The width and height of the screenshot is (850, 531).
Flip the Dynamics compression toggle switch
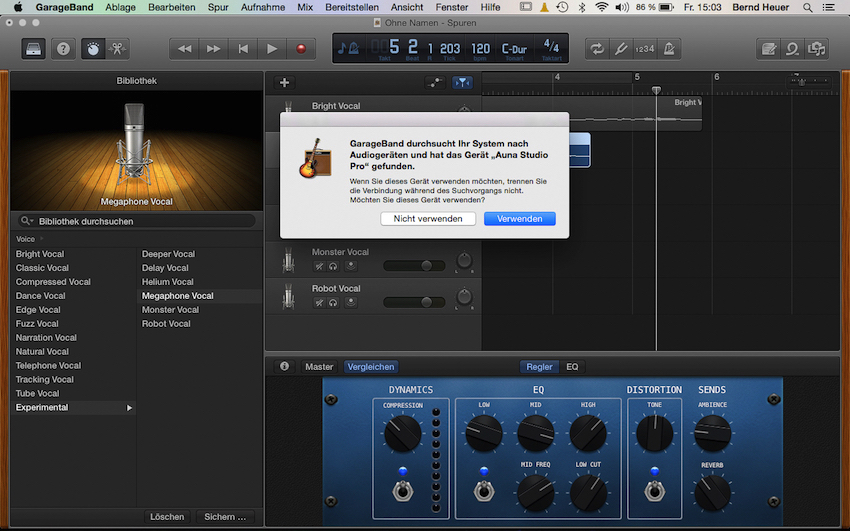pos(403,491)
